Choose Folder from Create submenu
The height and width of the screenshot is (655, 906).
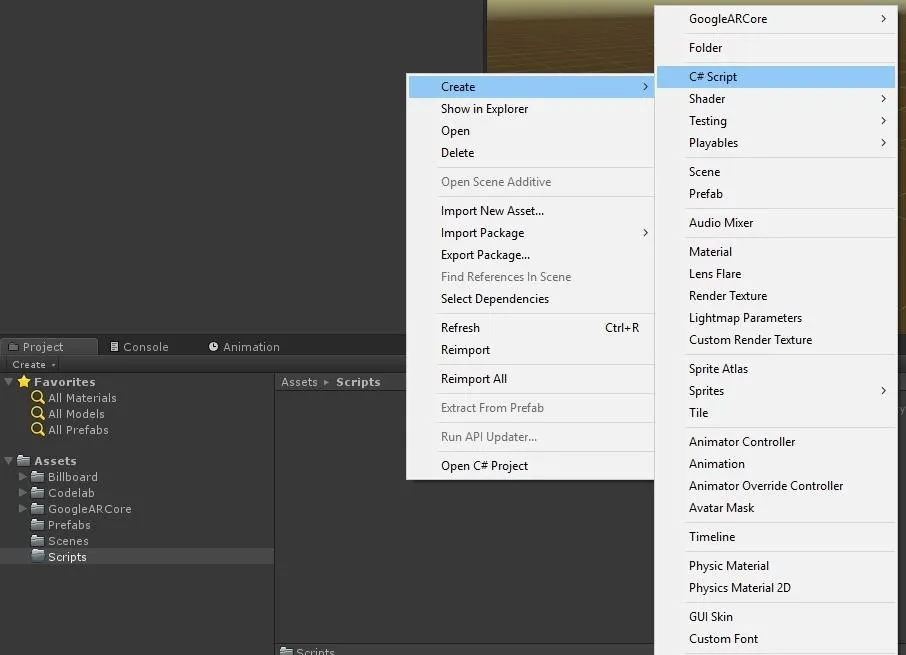coord(776,48)
